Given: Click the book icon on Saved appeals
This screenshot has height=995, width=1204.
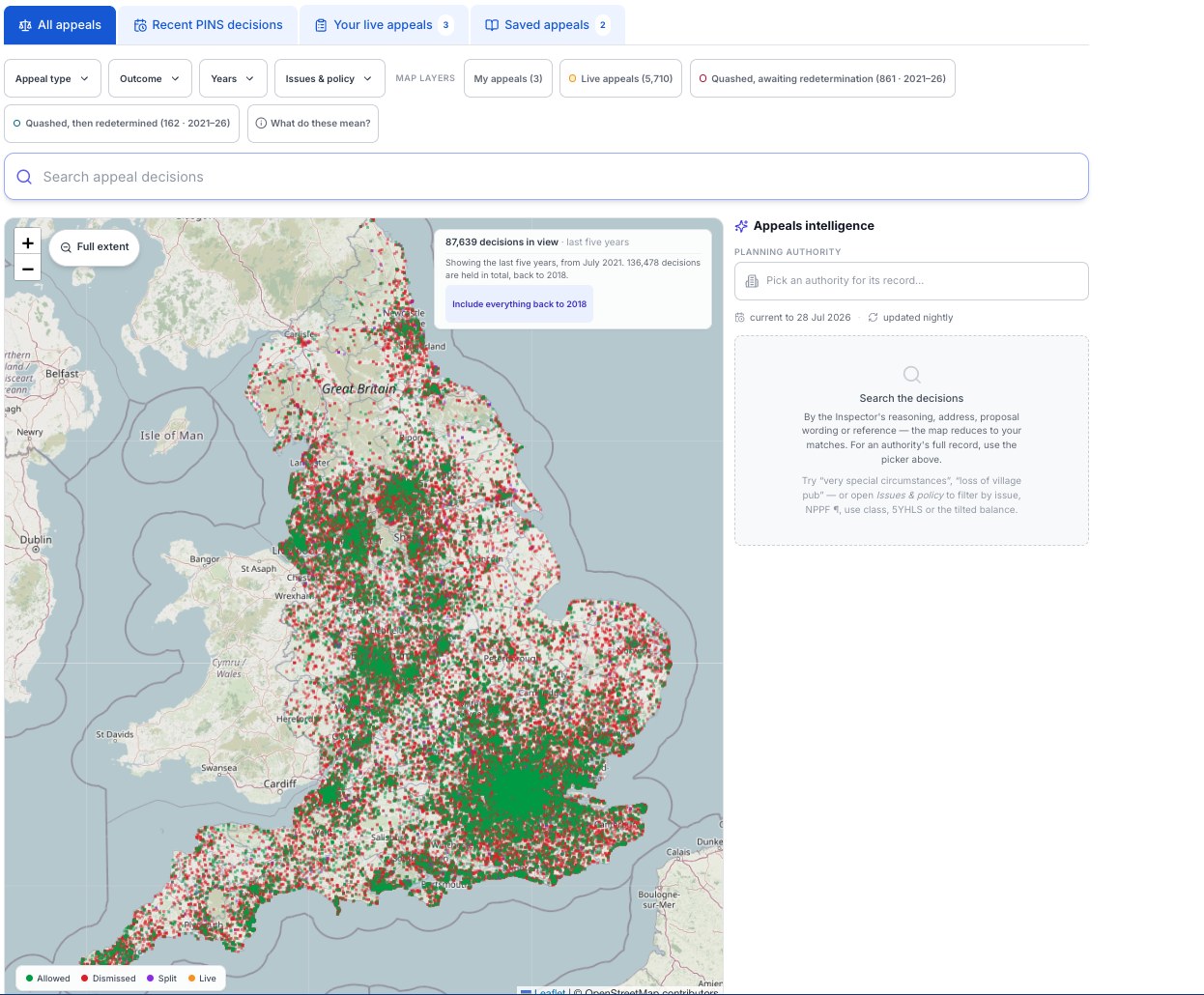Looking at the screenshot, I should [x=492, y=25].
